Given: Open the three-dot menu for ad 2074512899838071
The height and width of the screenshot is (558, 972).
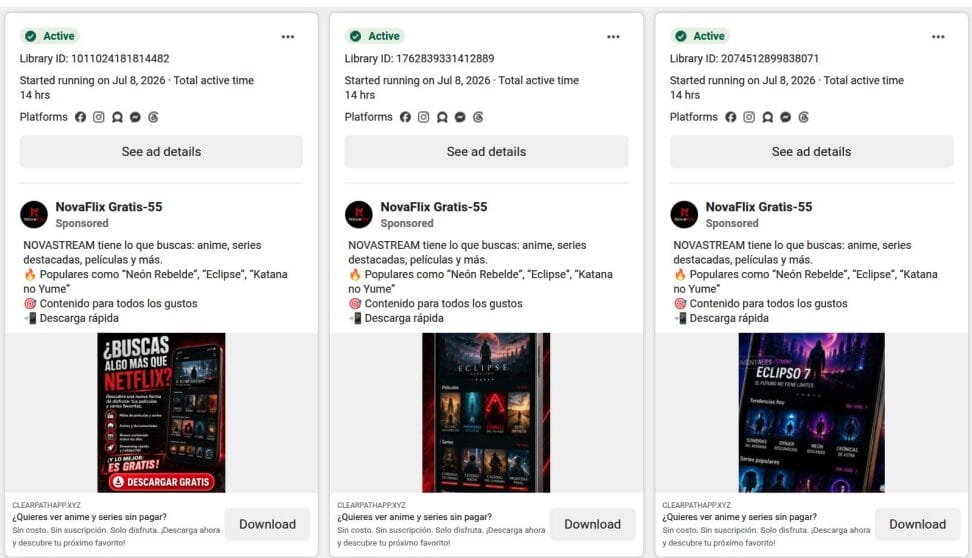Looking at the screenshot, I should (x=938, y=37).
